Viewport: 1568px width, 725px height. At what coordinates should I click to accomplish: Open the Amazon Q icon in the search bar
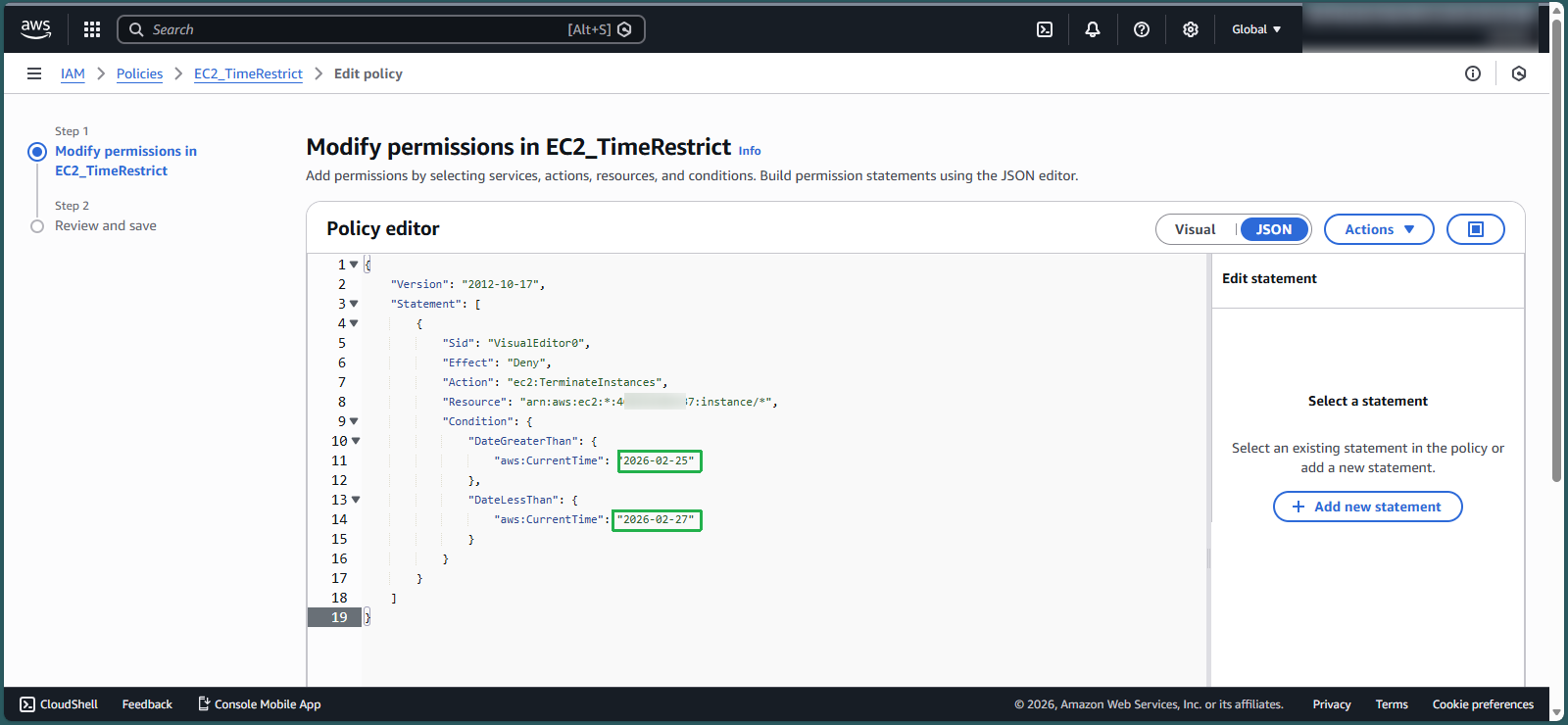pos(625,29)
